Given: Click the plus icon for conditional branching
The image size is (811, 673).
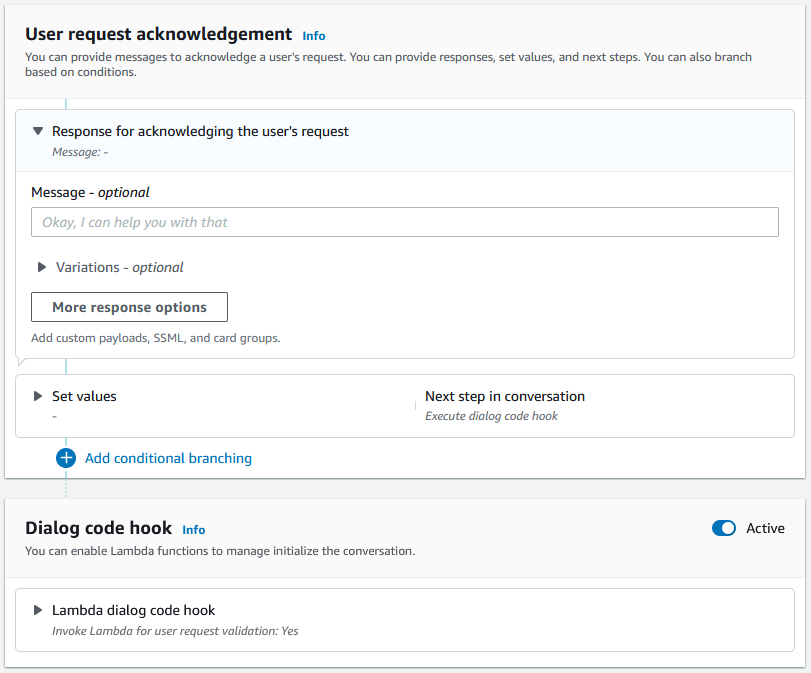Looking at the screenshot, I should point(66,458).
